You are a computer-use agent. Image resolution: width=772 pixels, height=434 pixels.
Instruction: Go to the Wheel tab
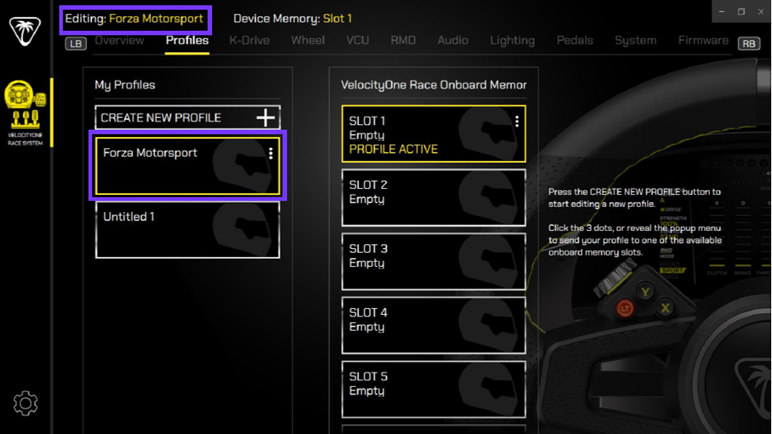[x=308, y=40]
